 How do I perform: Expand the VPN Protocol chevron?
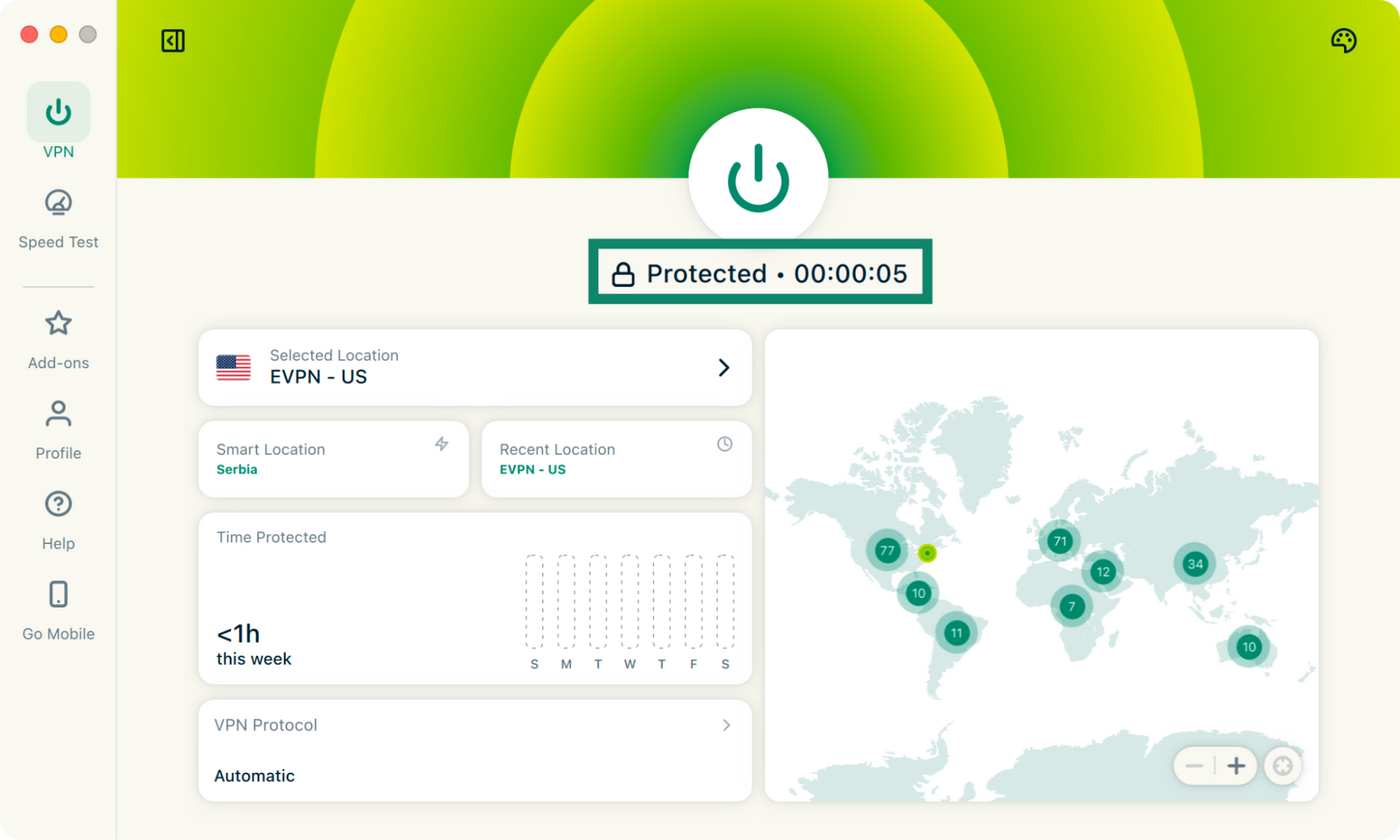point(727,725)
